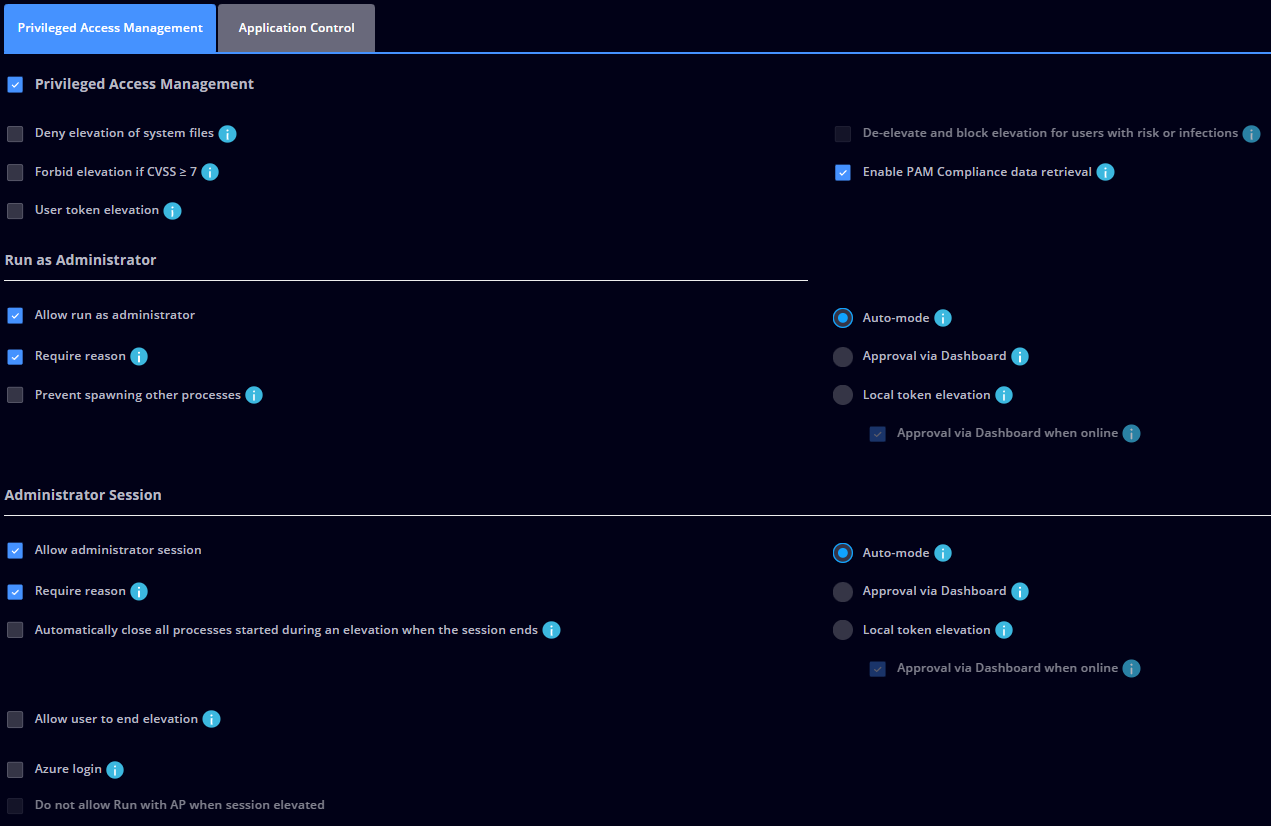Open info icon for Prevent spawning other processes
This screenshot has height=826, width=1271.
[254, 395]
